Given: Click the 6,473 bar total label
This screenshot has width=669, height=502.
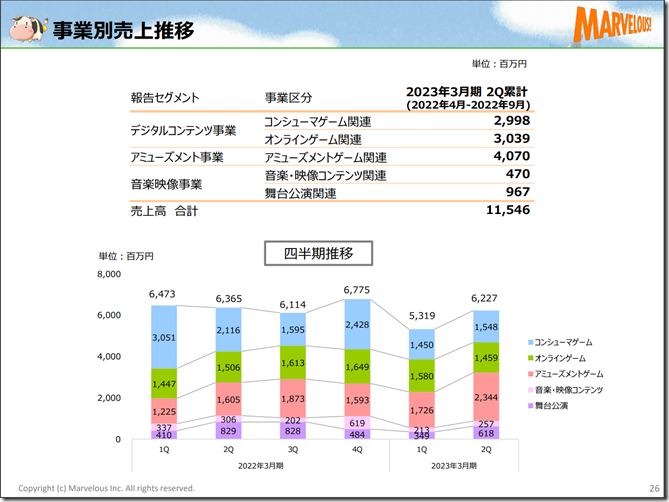Looking at the screenshot, I should (x=162, y=294).
